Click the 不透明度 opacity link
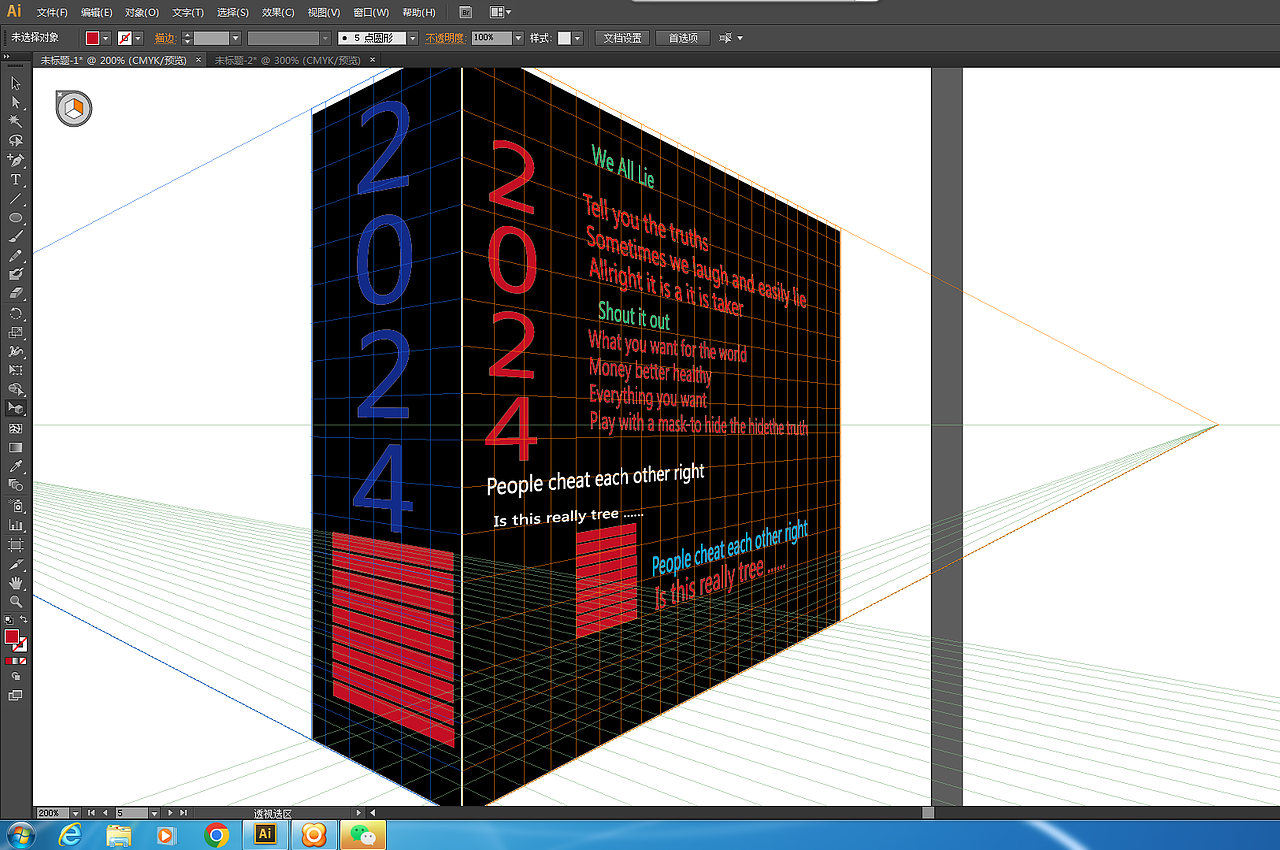The height and width of the screenshot is (850, 1280). click(446, 38)
